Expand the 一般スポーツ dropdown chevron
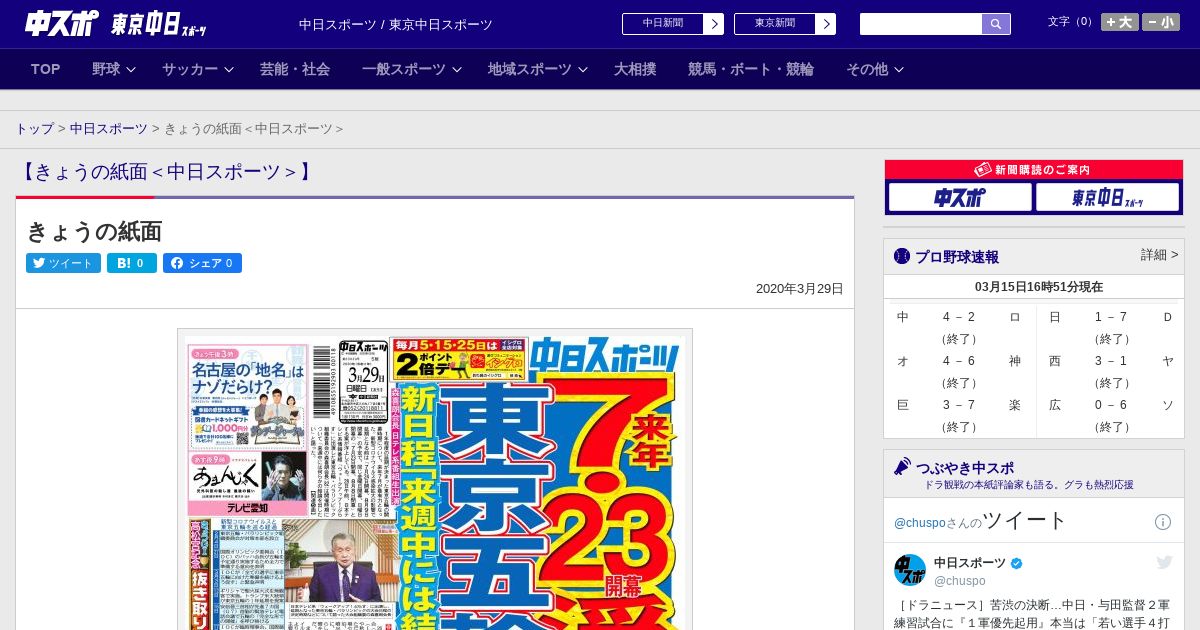This screenshot has width=1200, height=630. coord(457,70)
